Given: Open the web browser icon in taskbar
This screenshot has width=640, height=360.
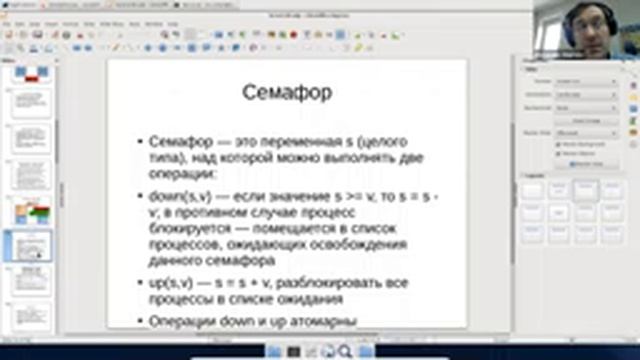Looking at the screenshot, I should [x=328, y=351].
